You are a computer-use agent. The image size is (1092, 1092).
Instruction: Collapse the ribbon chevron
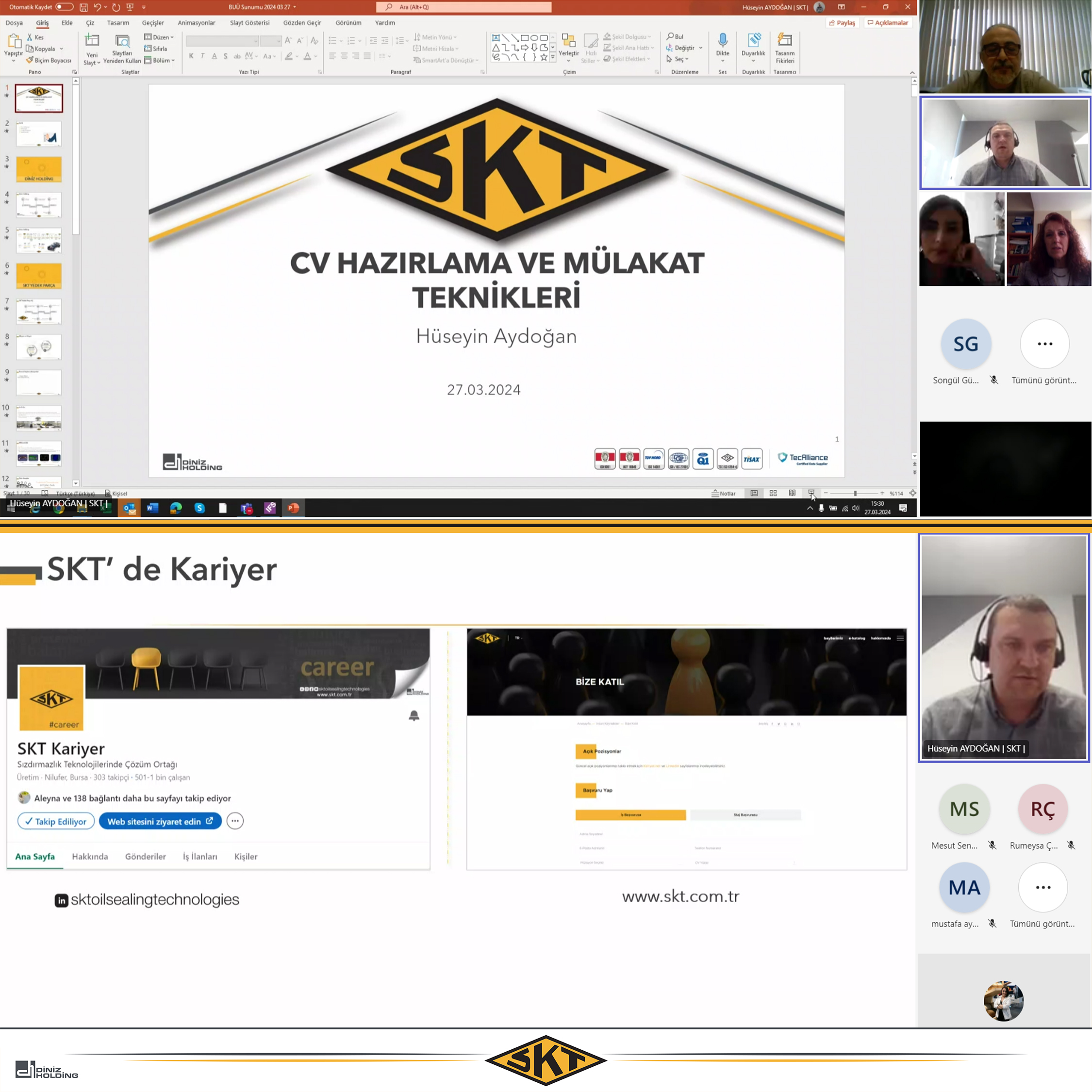[911, 73]
